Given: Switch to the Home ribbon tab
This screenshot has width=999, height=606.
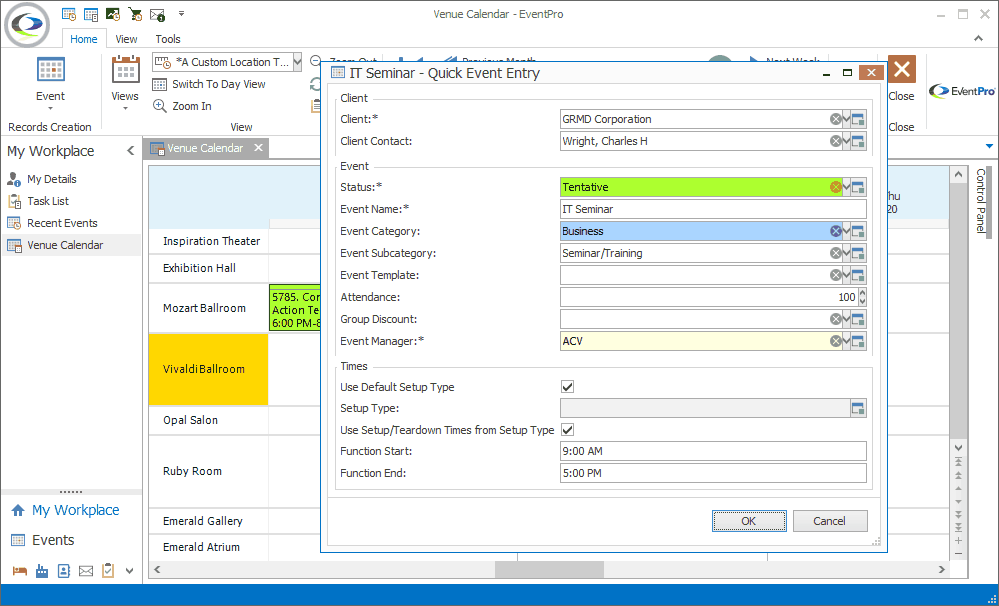Looking at the screenshot, I should [x=83, y=39].
